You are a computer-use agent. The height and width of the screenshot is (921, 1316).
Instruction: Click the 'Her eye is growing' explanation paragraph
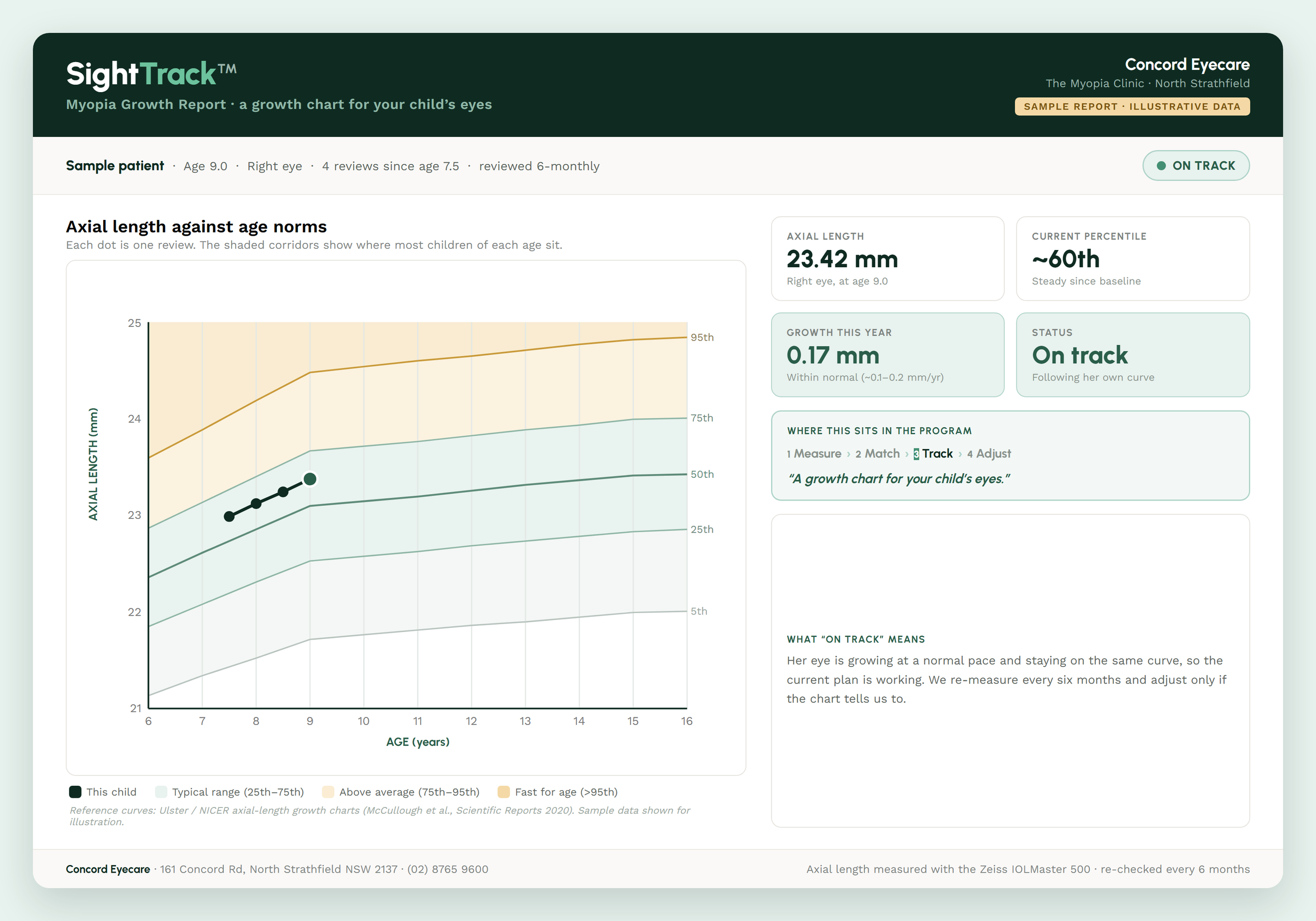[1006, 679]
